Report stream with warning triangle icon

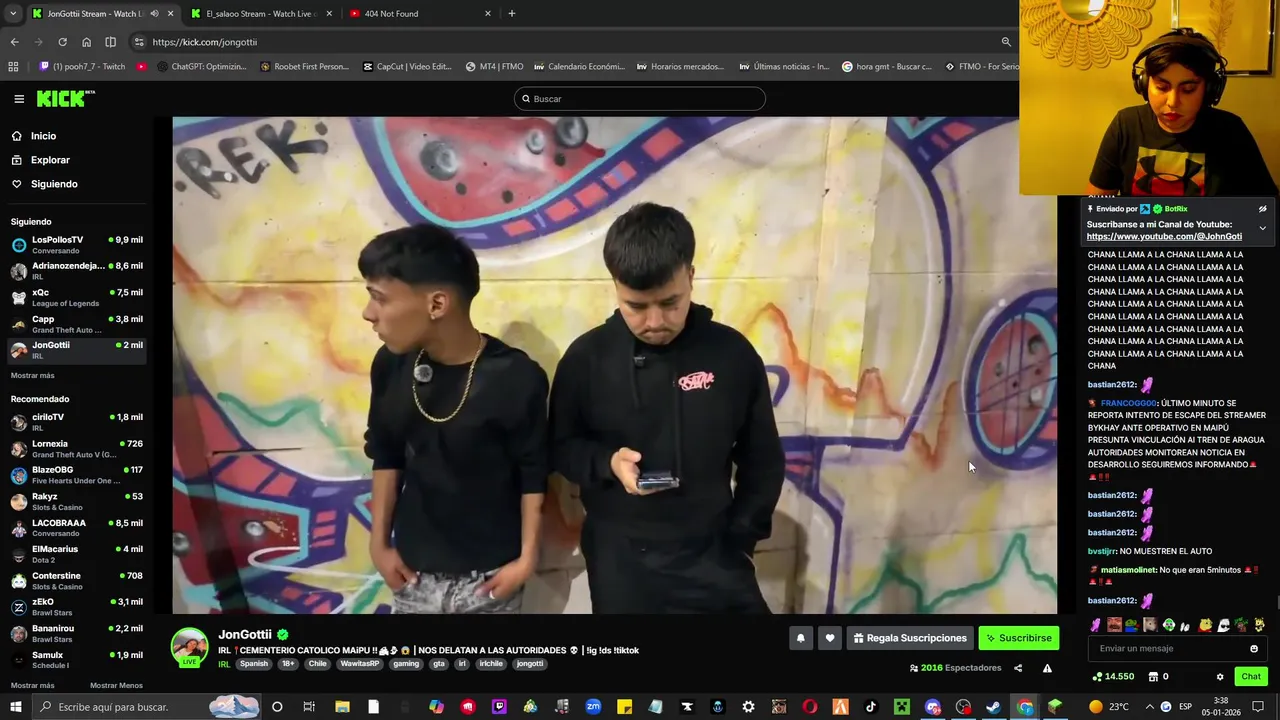(1047, 668)
